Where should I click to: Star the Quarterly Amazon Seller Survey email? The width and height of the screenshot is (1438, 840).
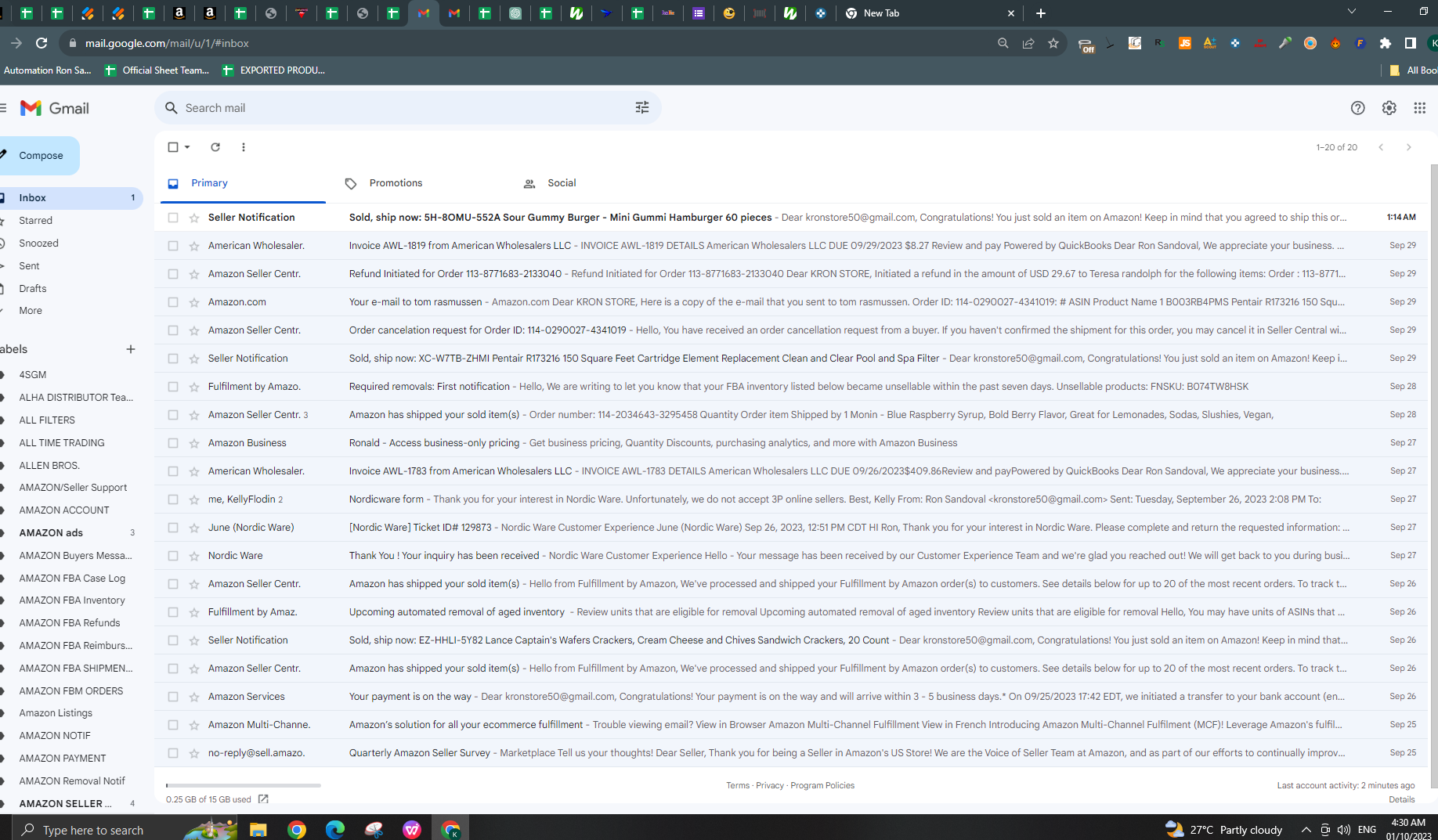point(194,753)
